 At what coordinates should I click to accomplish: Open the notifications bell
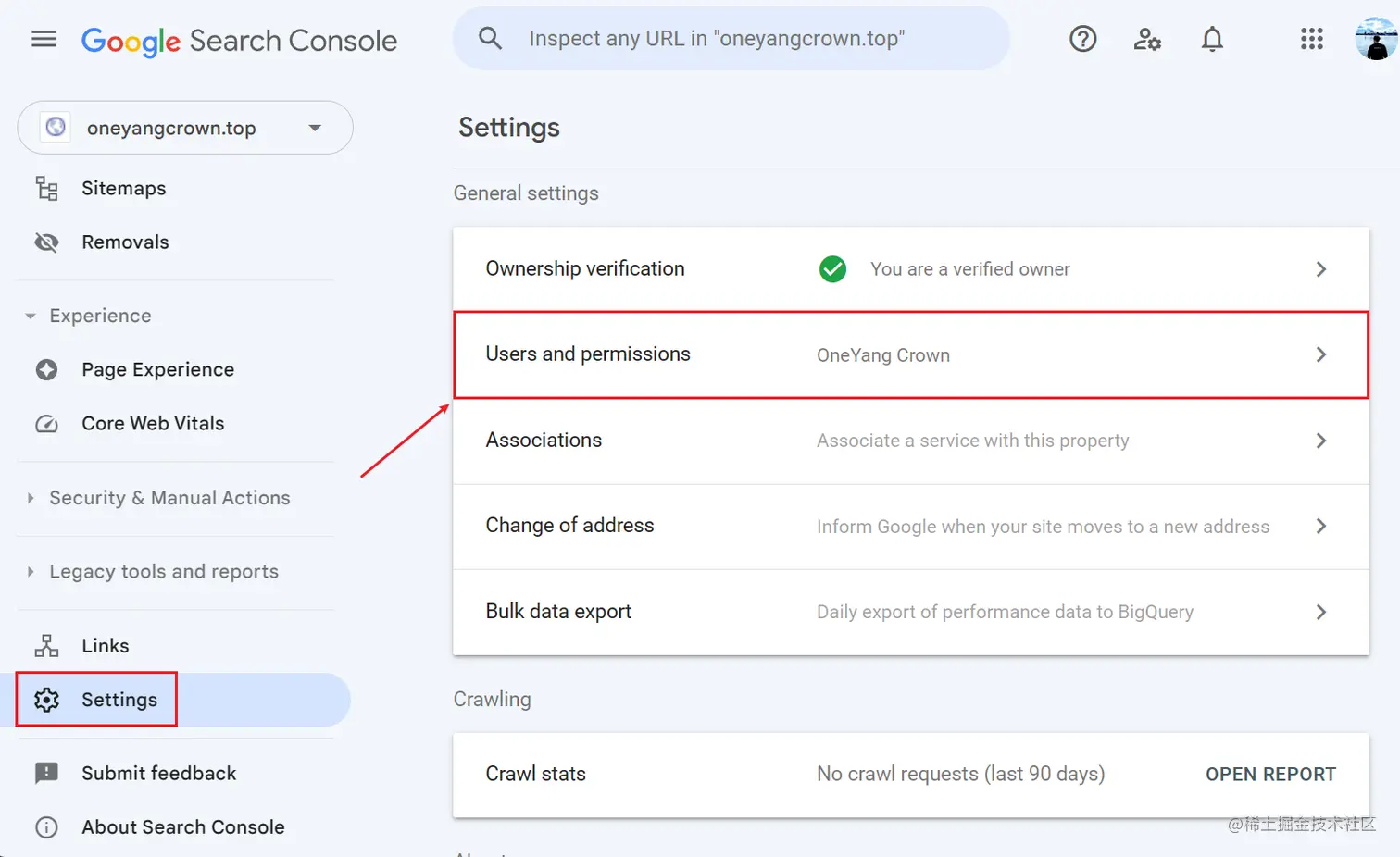[x=1212, y=39]
